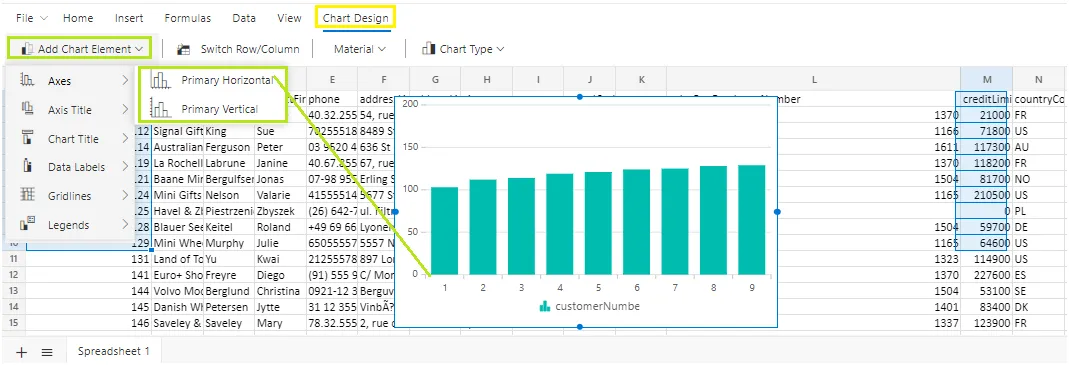
Task: Click the teal legend icon in chart
Action: [x=545, y=306]
